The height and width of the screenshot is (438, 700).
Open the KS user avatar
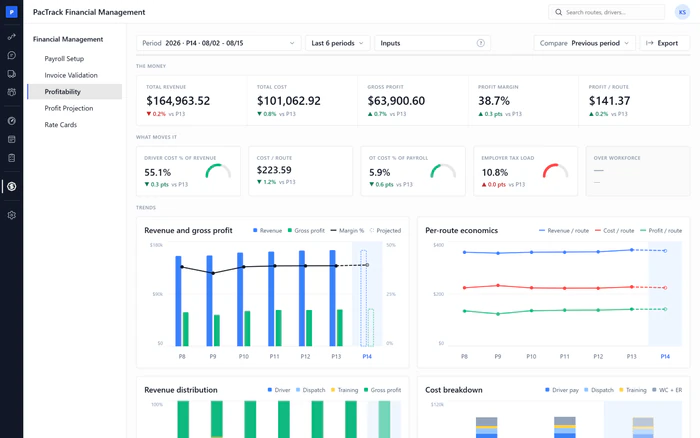(x=682, y=12)
